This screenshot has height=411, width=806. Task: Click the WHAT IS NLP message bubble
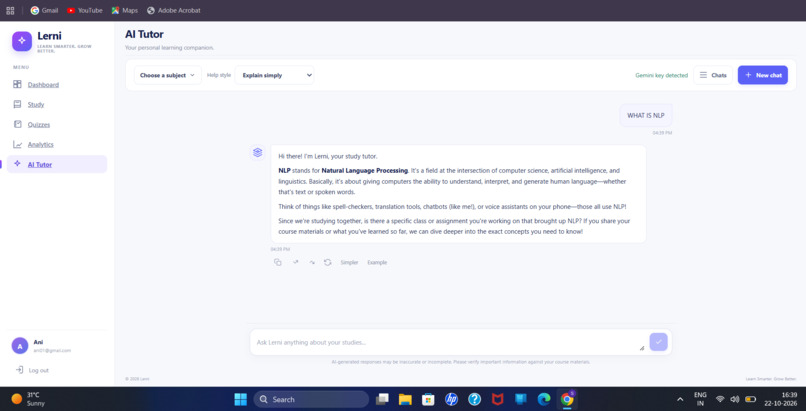(646, 116)
